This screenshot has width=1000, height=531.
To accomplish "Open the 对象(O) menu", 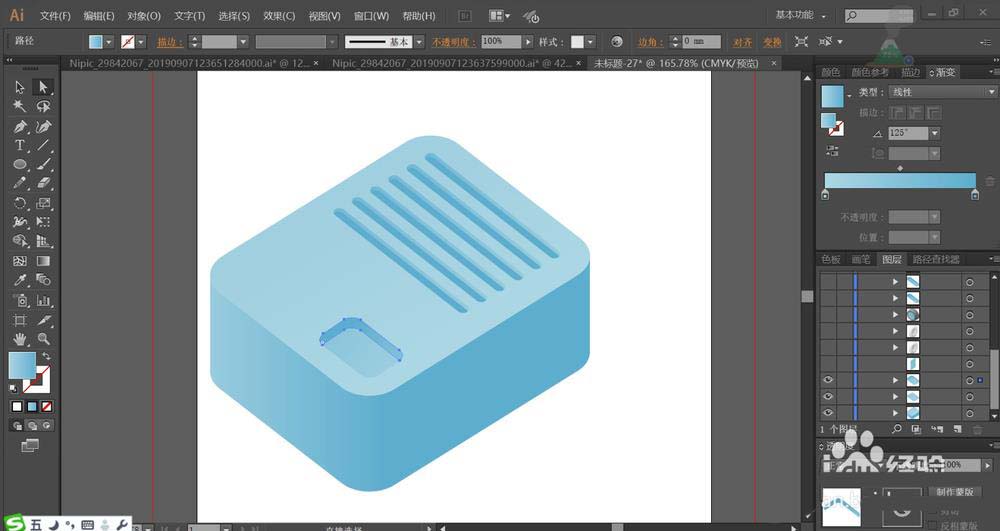I will [x=143, y=16].
